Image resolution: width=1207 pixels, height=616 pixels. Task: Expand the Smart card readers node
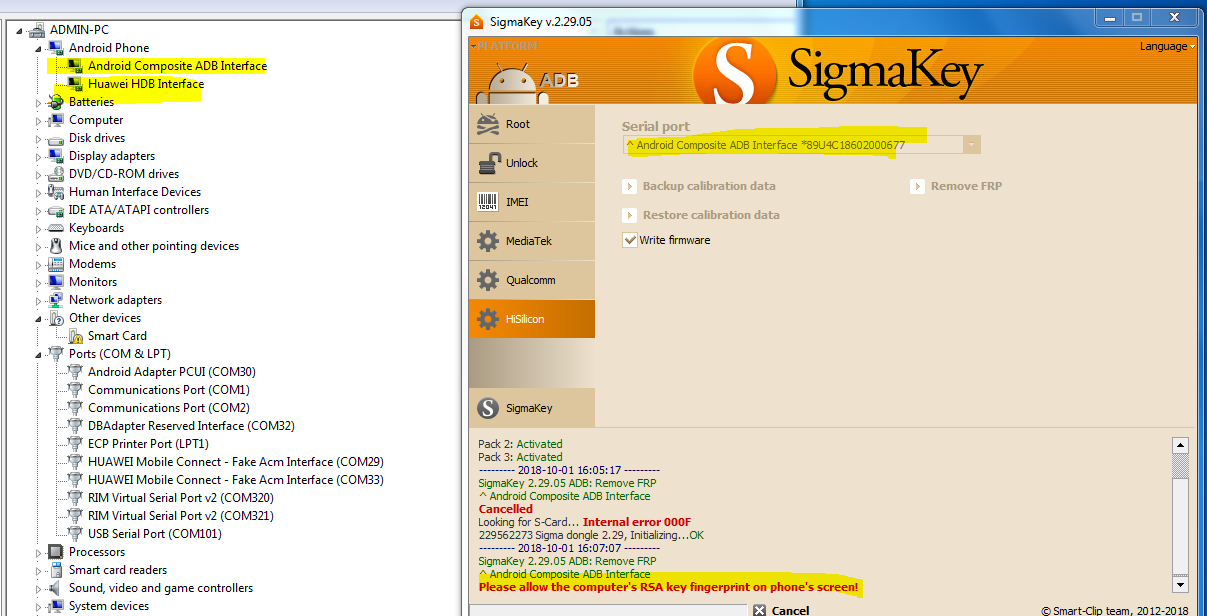[x=39, y=570]
